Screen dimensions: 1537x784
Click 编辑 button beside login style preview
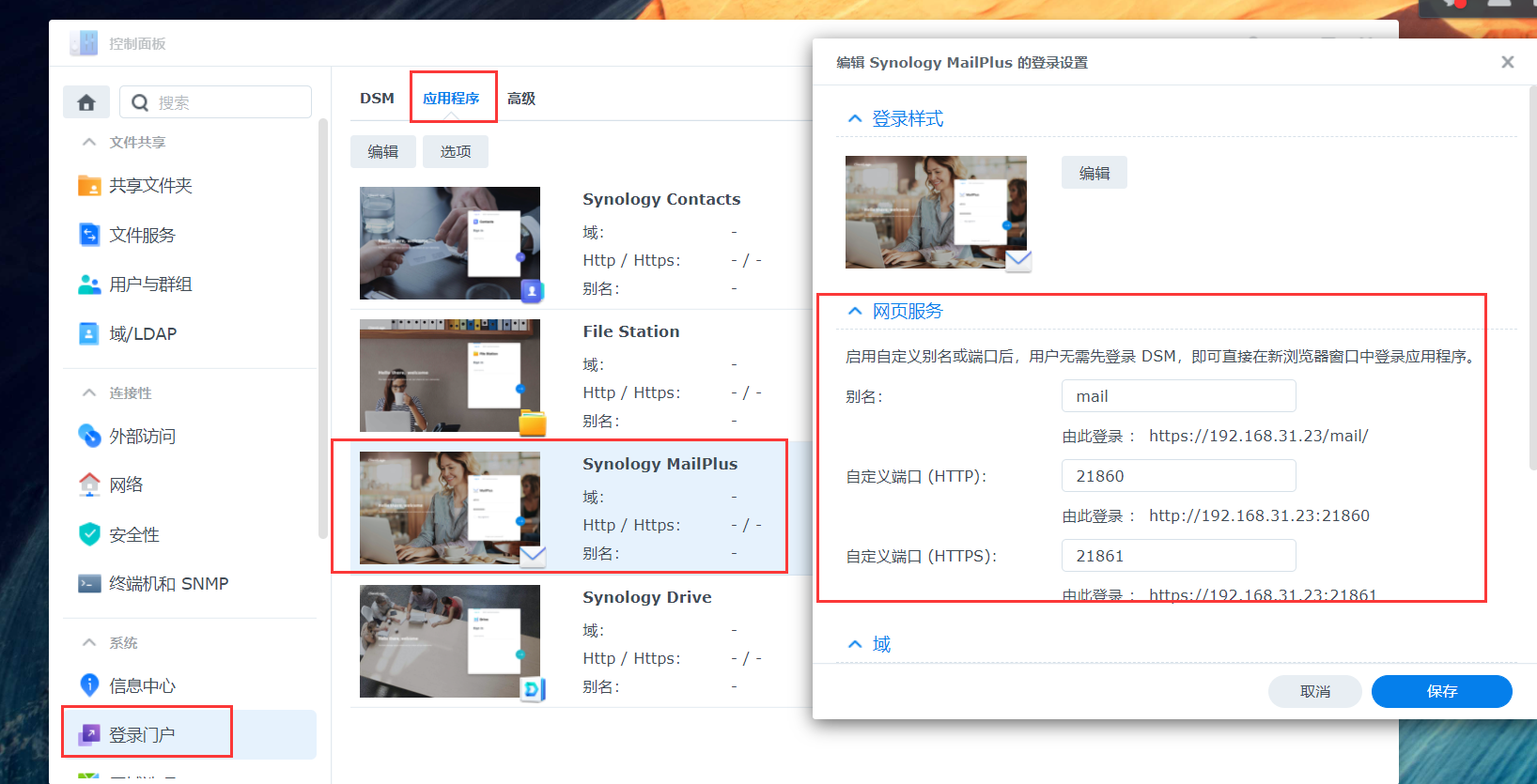click(x=1095, y=173)
